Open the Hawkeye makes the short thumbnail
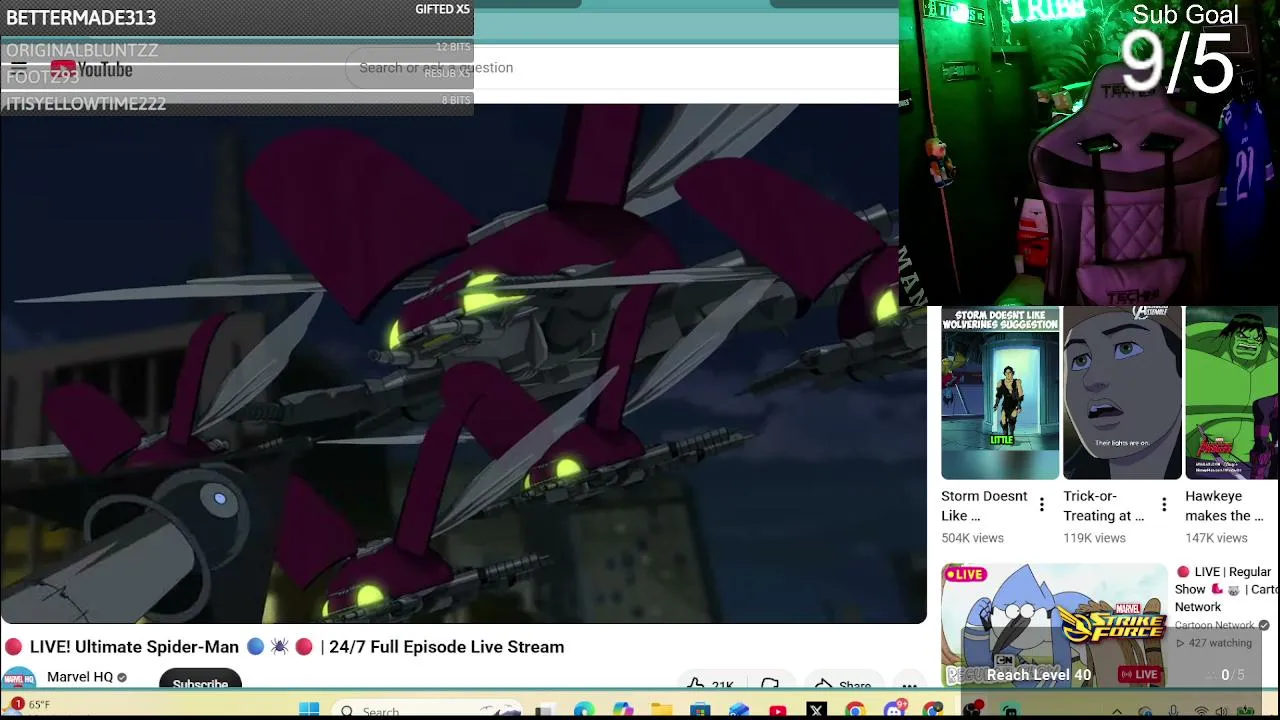This screenshot has width=1280, height=720. point(1232,393)
